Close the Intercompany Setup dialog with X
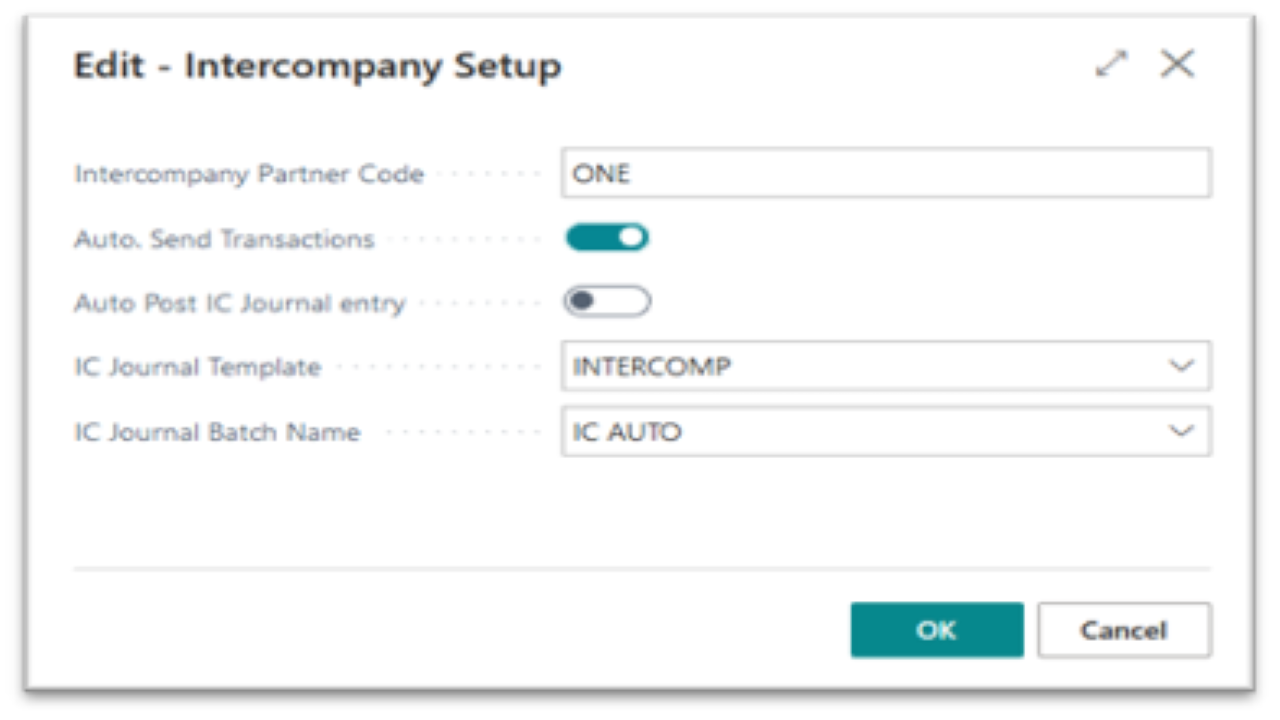The height and width of the screenshot is (720, 1280). click(1177, 64)
